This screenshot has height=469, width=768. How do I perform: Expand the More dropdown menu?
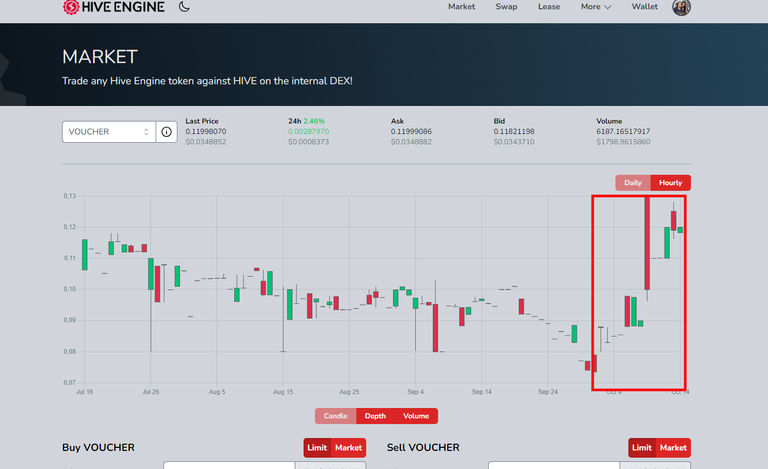pyautogui.click(x=596, y=6)
